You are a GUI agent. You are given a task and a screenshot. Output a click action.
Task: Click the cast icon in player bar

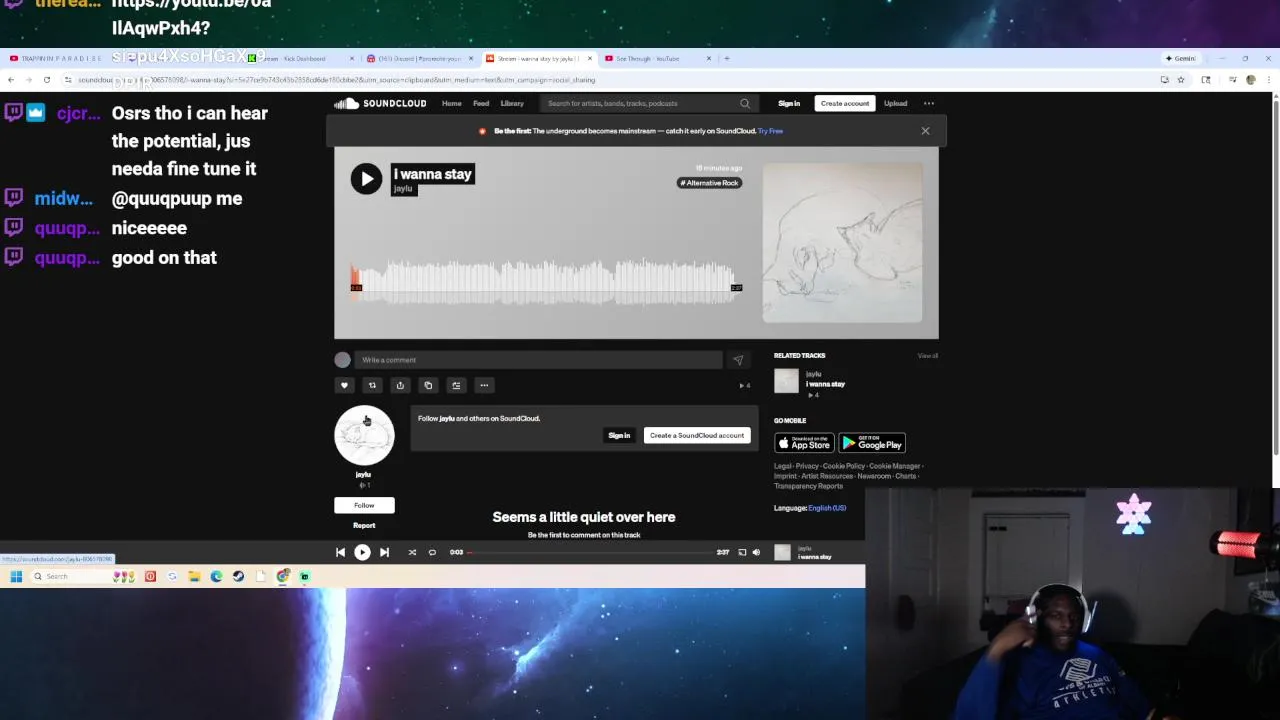[x=742, y=552]
